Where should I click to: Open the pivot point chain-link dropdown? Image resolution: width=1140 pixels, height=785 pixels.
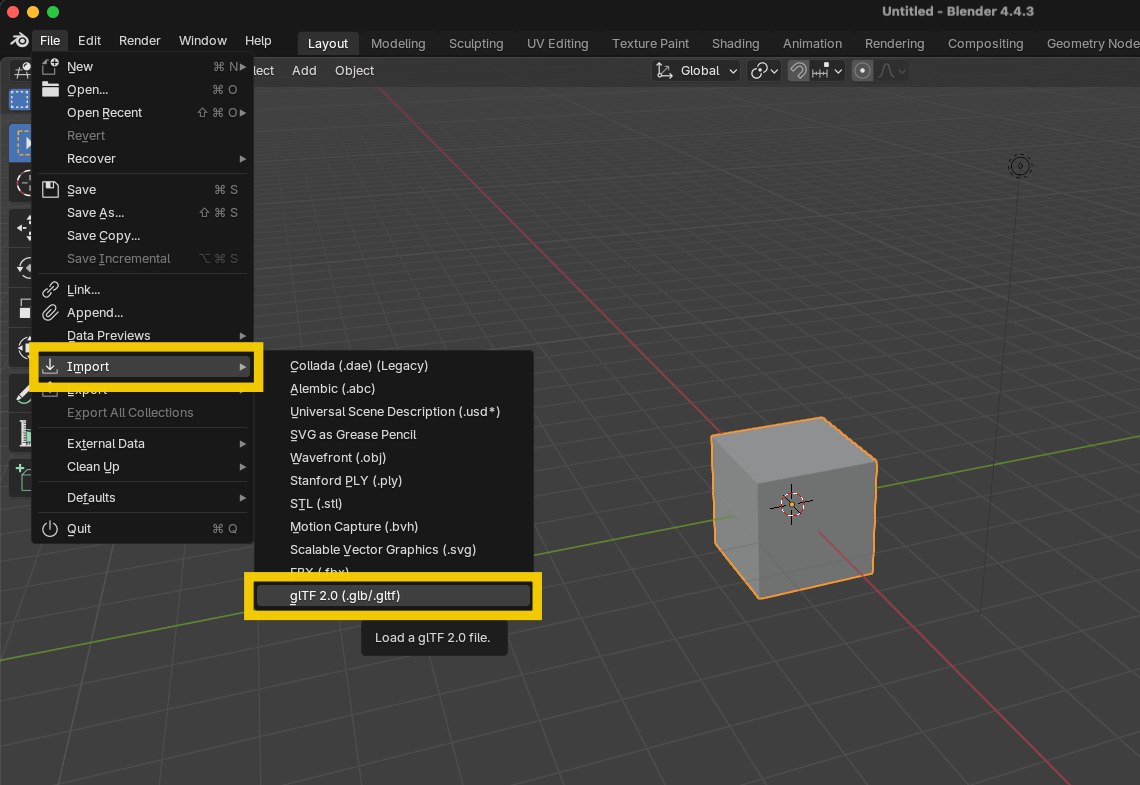click(x=764, y=71)
